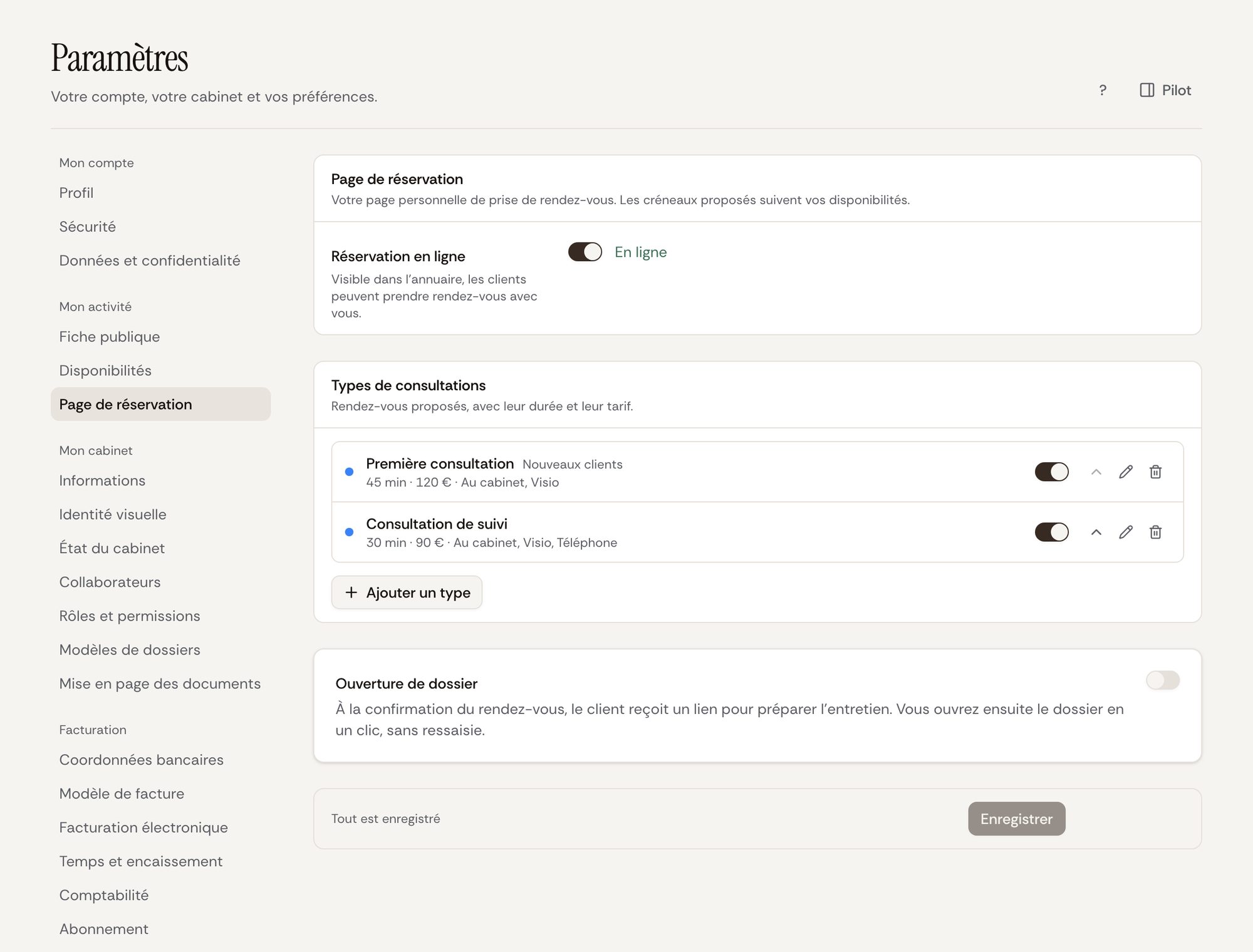The width and height of the screenshot is (1253, 952).
Task: Move Consultation de suivi up with chevron
Action: 1096,532
